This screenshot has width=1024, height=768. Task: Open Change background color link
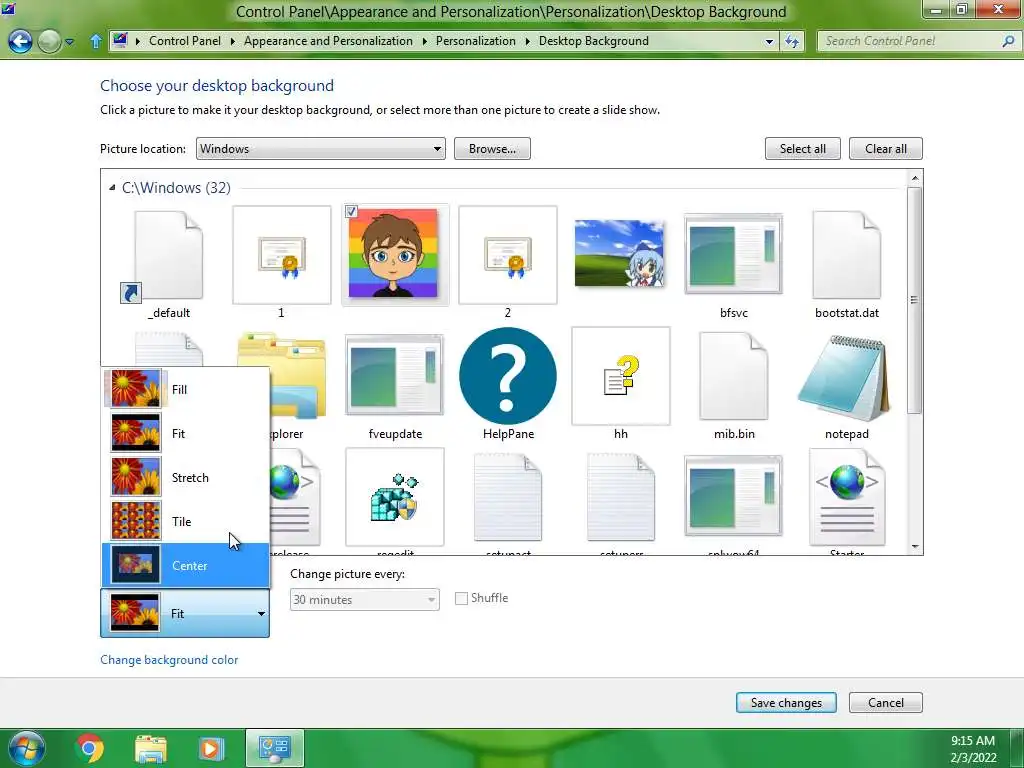pyautogui.click(x=169, y=660)
